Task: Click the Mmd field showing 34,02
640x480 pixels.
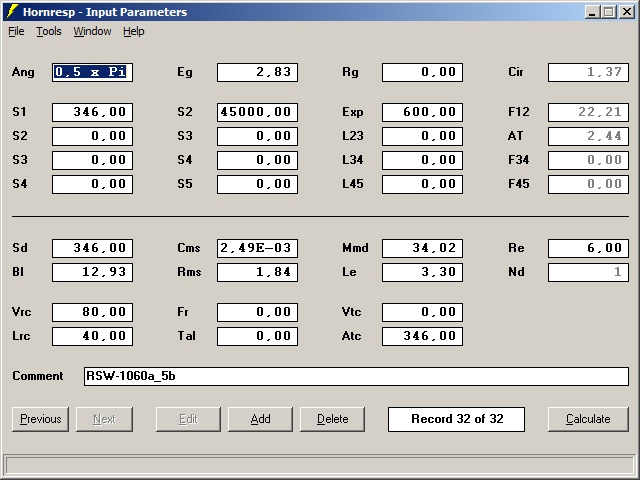Action: (422, 248)
